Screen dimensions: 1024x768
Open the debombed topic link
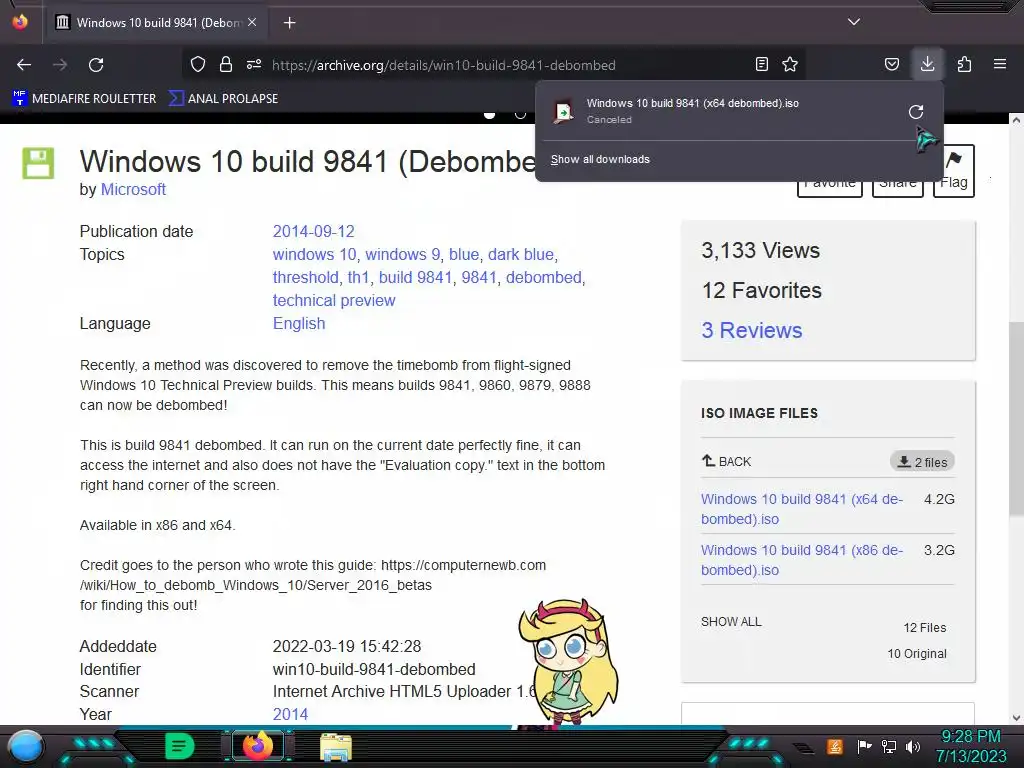click(543, 278)
